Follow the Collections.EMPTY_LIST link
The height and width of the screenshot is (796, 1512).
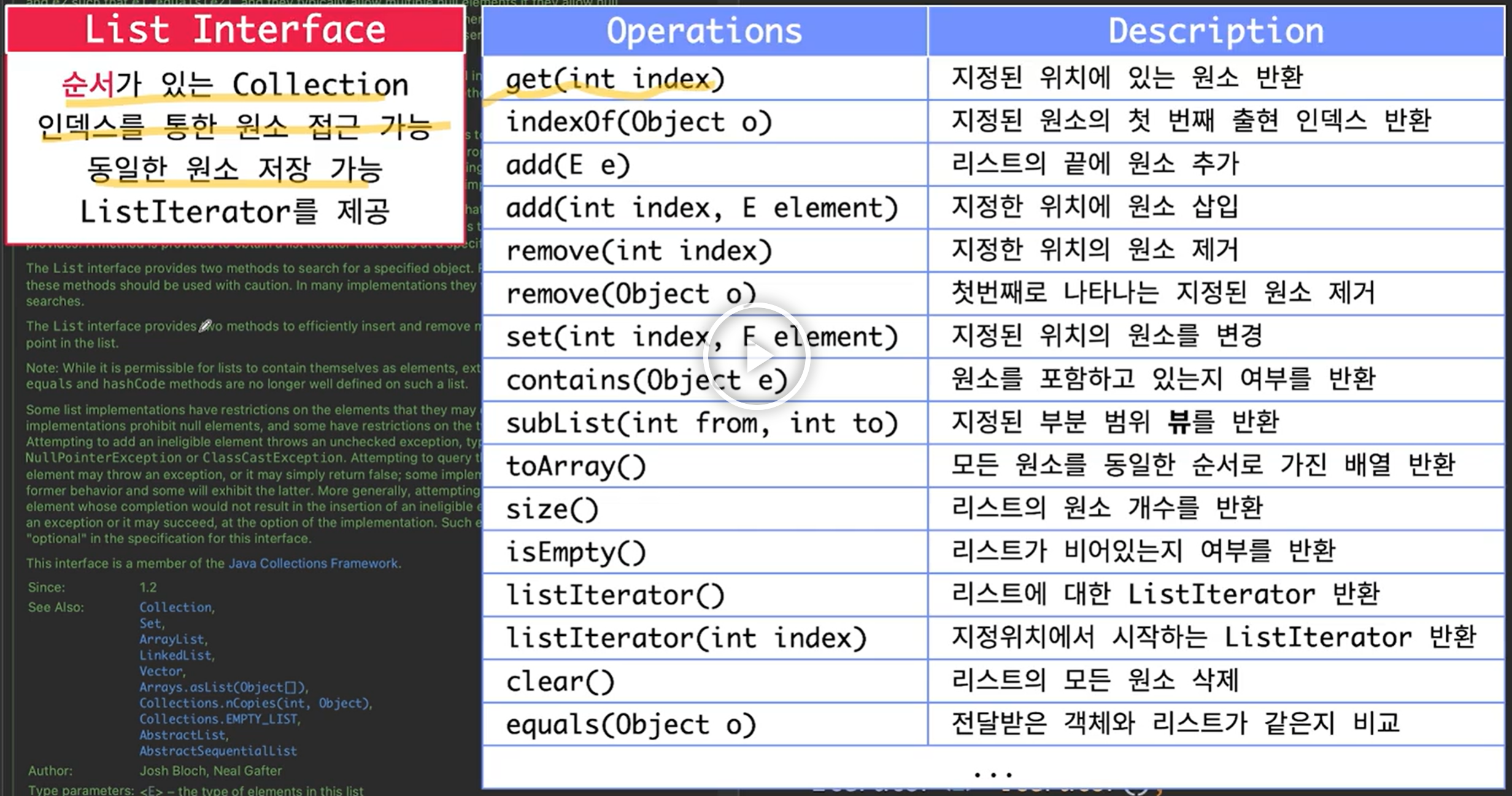point(218,719)
